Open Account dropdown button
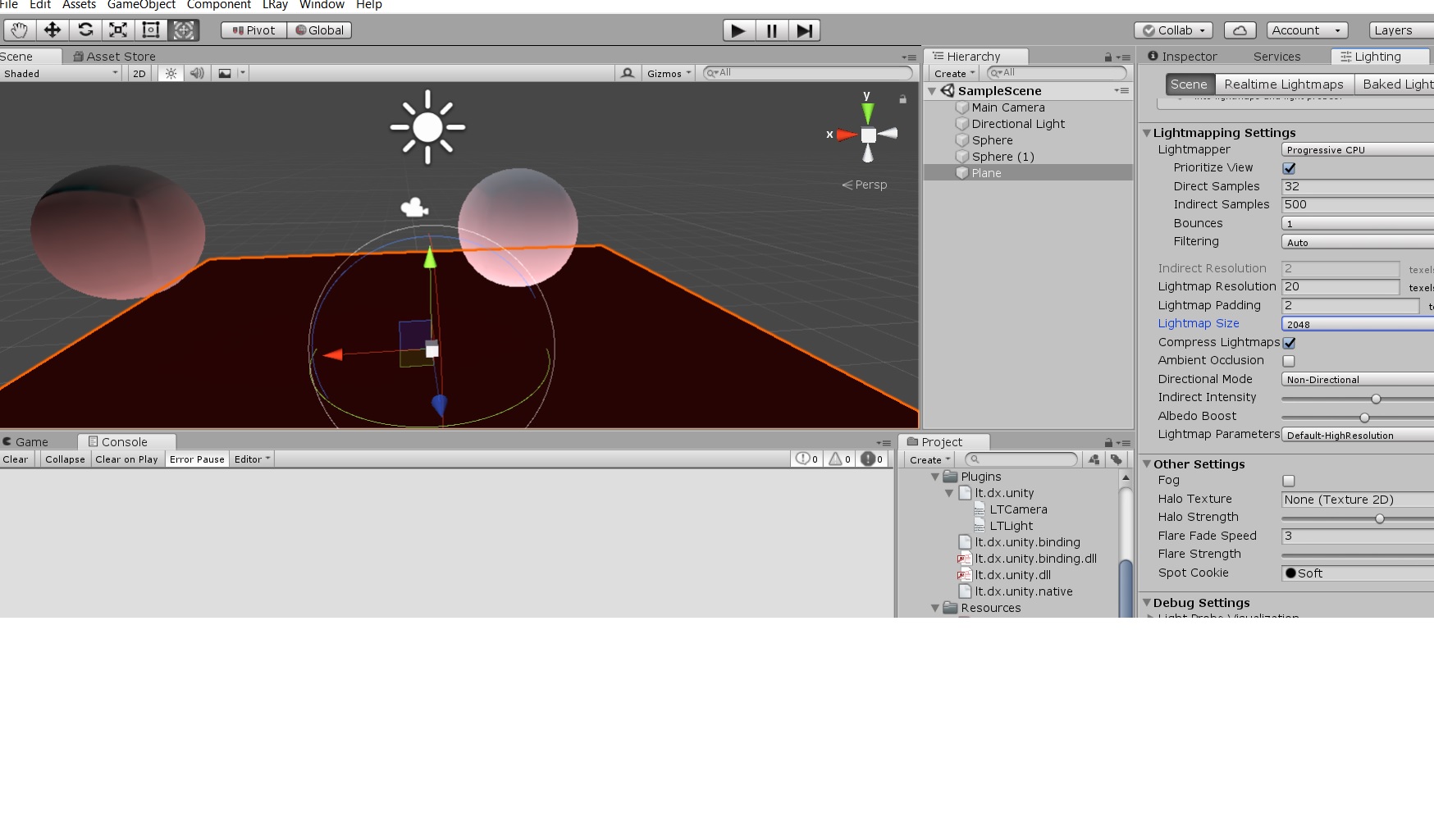Viewport: 1434px width, 840px height. (1307, 30)
